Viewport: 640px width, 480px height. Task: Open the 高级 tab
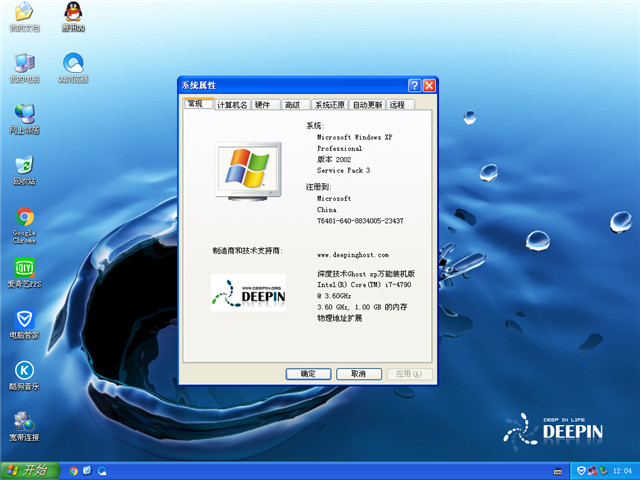pyautogui.click(x=292, y=105)
